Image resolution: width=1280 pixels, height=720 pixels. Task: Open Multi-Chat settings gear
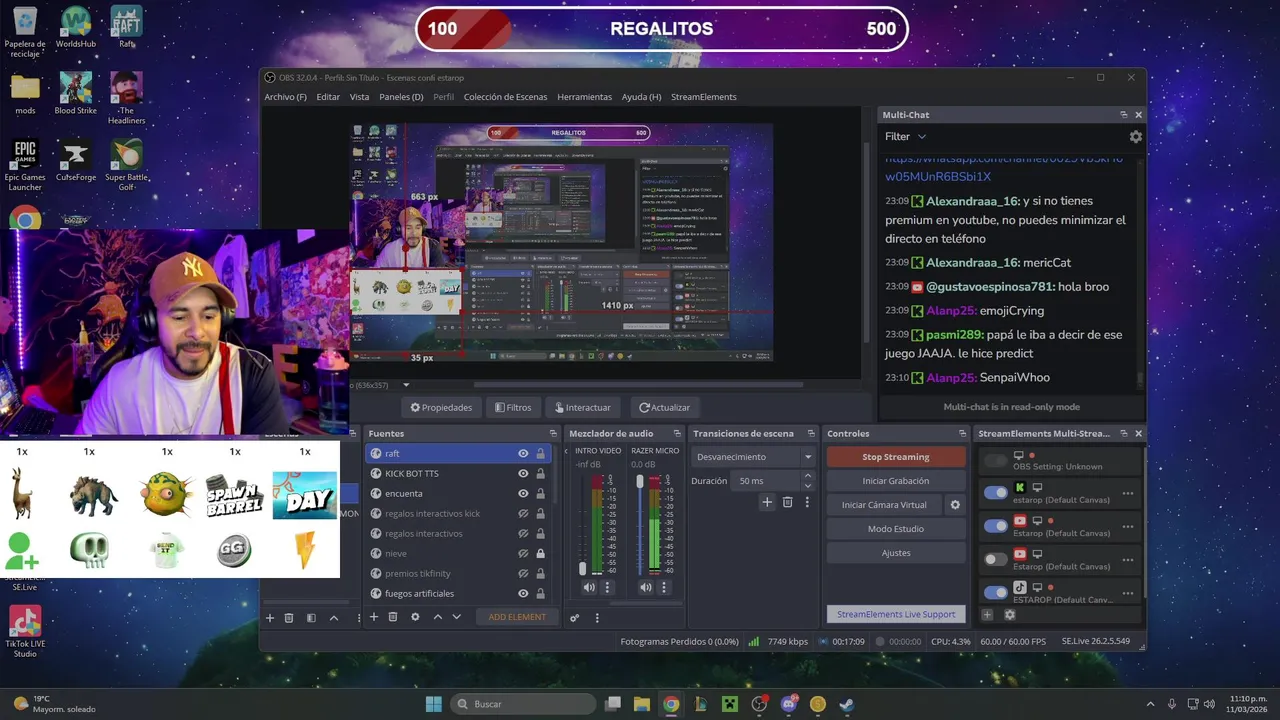pyautogui.click(x=1135, y=137)
